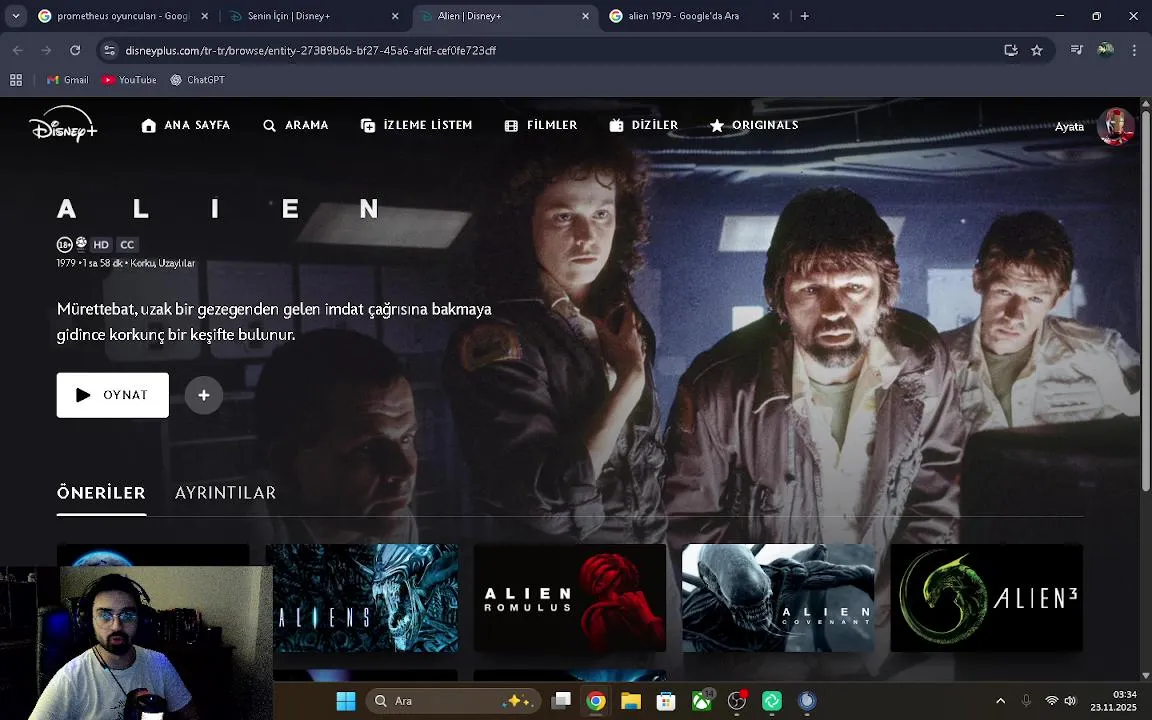Open the apps grid in bookmarks bar
This screenshot has height=720, width=1152.
pos(15,80)
